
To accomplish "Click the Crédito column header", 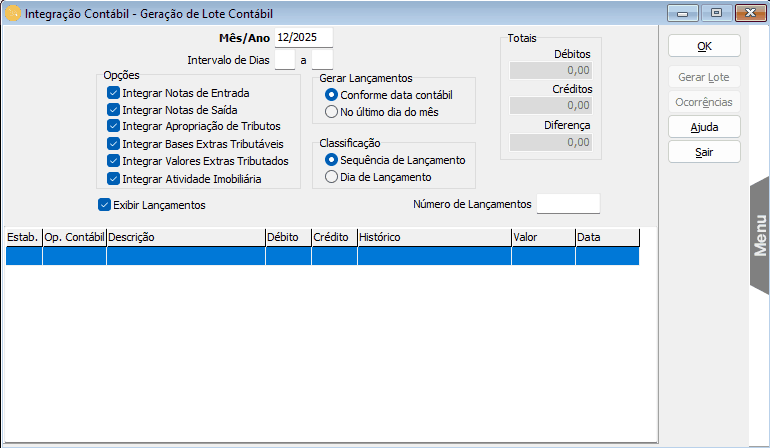I will tap(335, 237).
